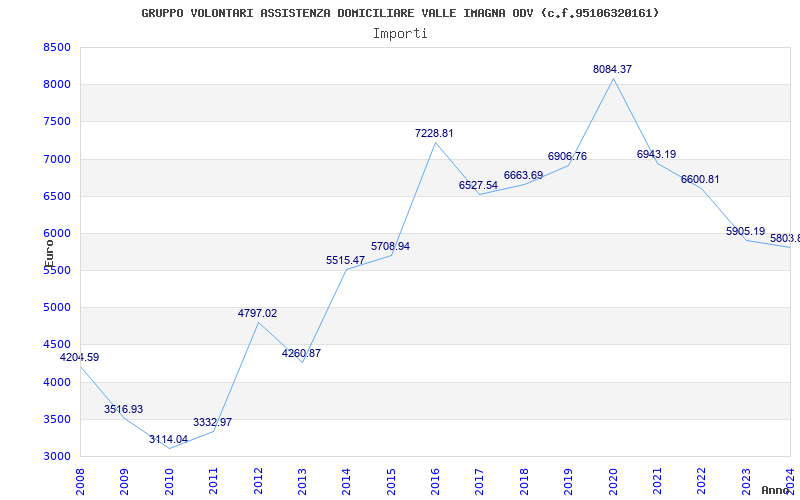Screen dimensions: 800x500
Task: Click the 4204.59 data label
Action: pos(80,358)
